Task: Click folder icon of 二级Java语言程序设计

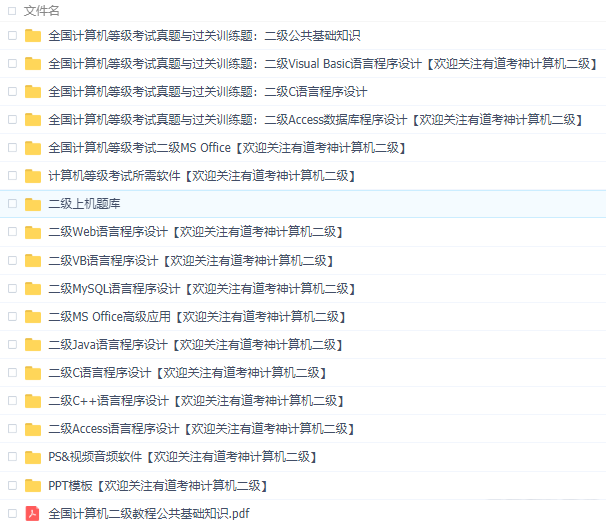Action: pyautogui.click(x=33, y=344)
